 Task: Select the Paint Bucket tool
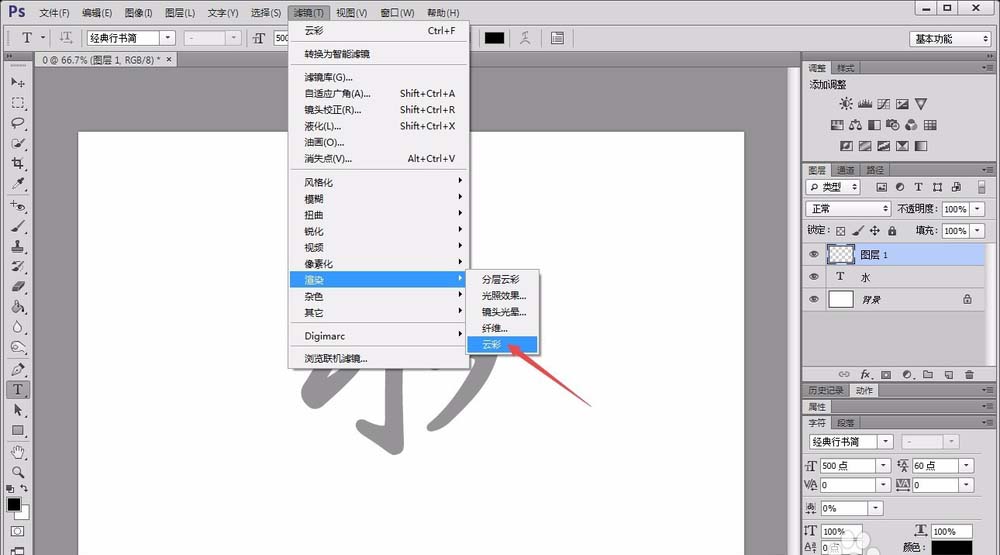18,307
